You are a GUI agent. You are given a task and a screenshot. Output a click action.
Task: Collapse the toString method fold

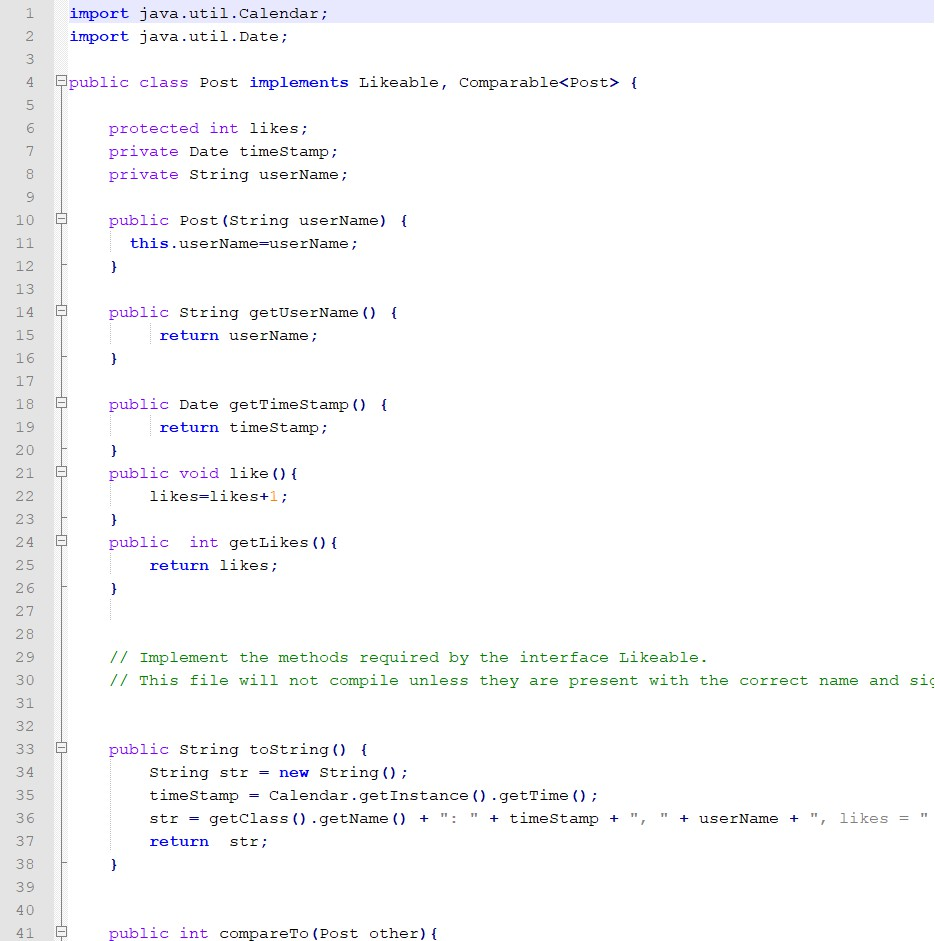tap(61, 749)
